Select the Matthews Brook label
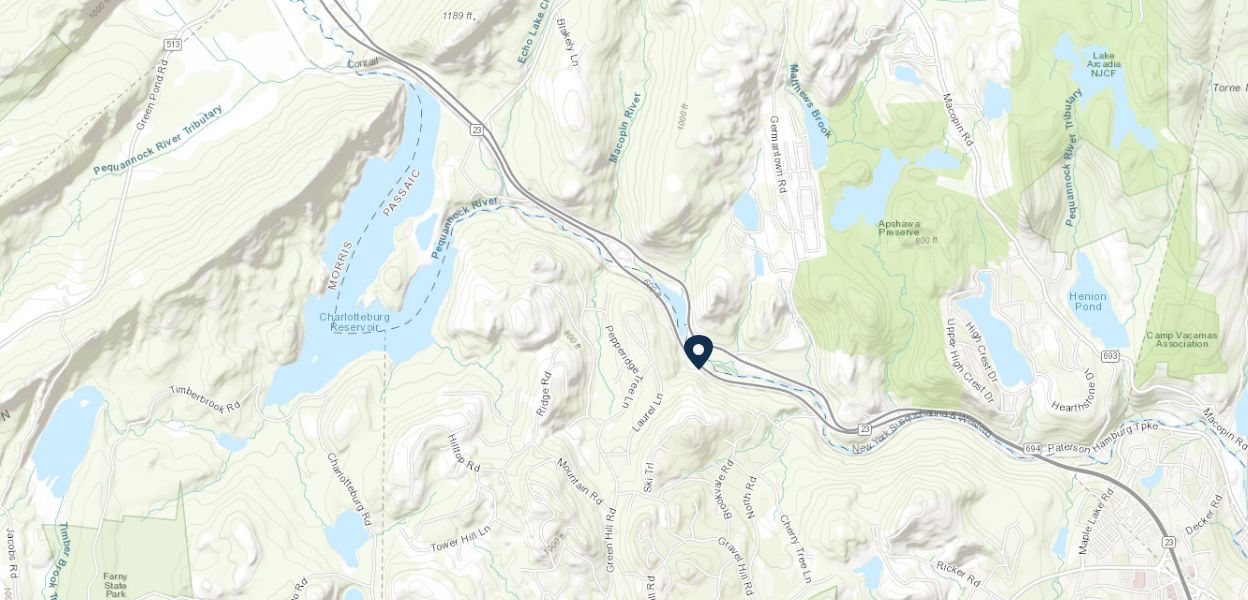The width and height of the screenshot is (1248, 600). coord(809,101)
